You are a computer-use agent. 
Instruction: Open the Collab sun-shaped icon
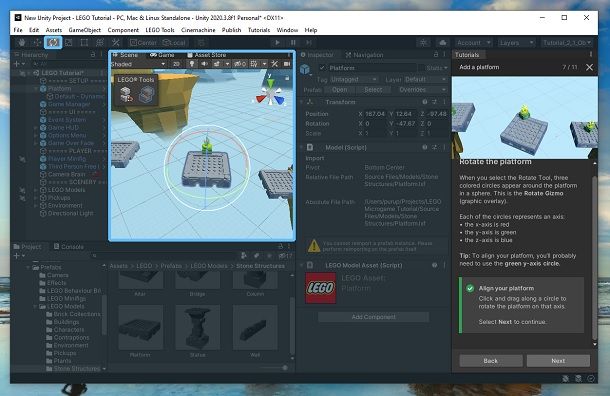pos(423,42)
